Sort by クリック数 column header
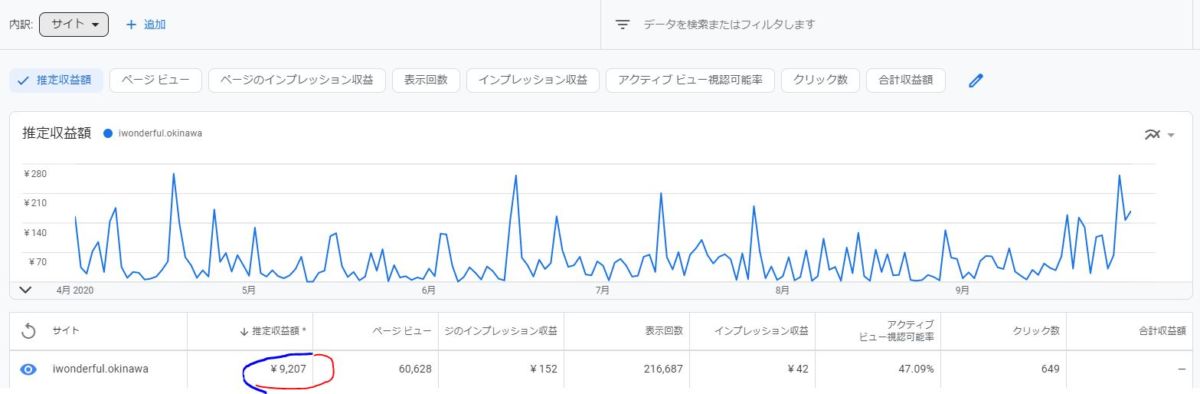Image resolution: width=1200 pixels, height=394 pixels. 1035,330
